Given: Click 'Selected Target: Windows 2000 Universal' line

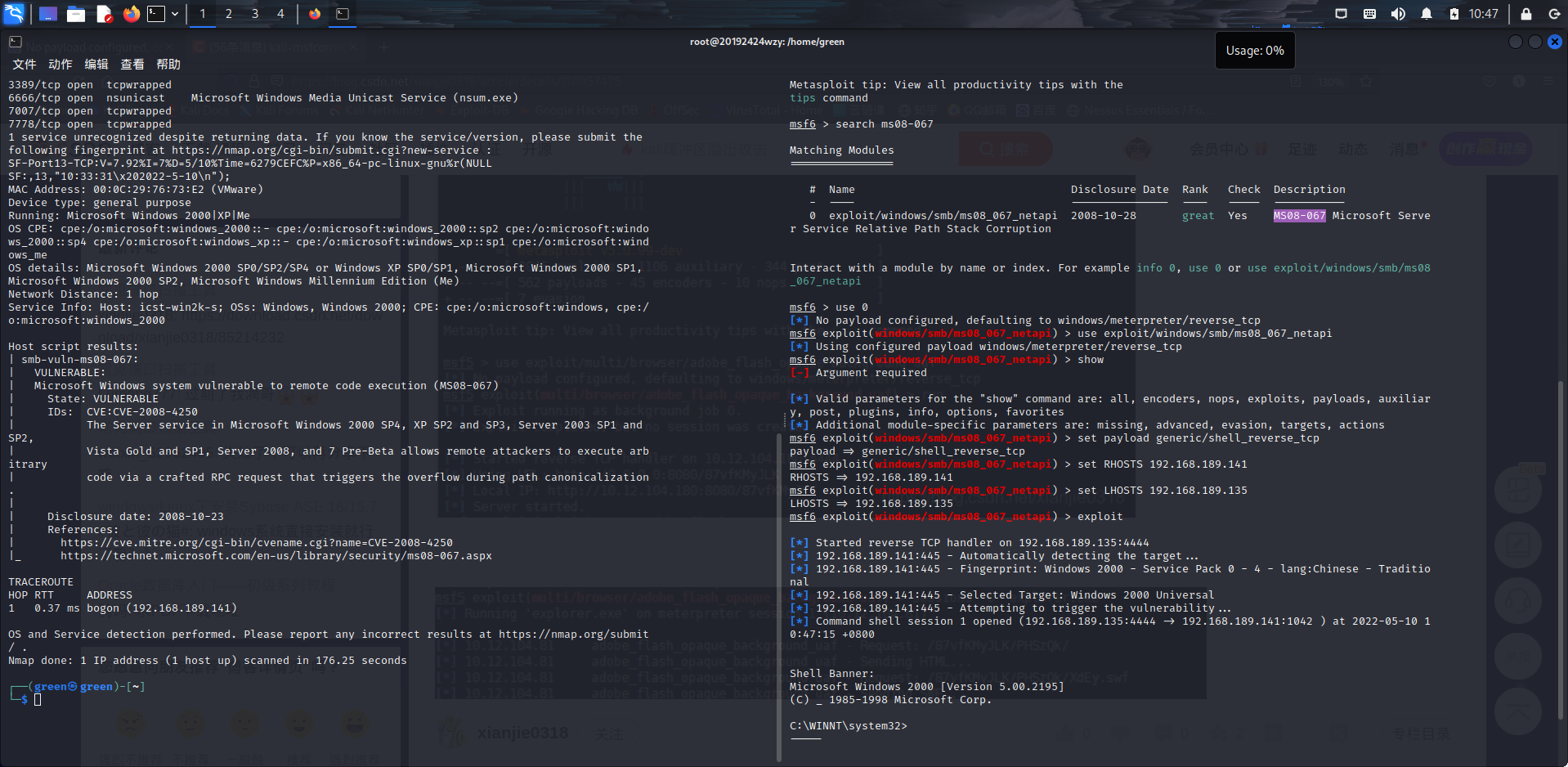Looking at the screenshot, I should click(x=1002, y=595).
